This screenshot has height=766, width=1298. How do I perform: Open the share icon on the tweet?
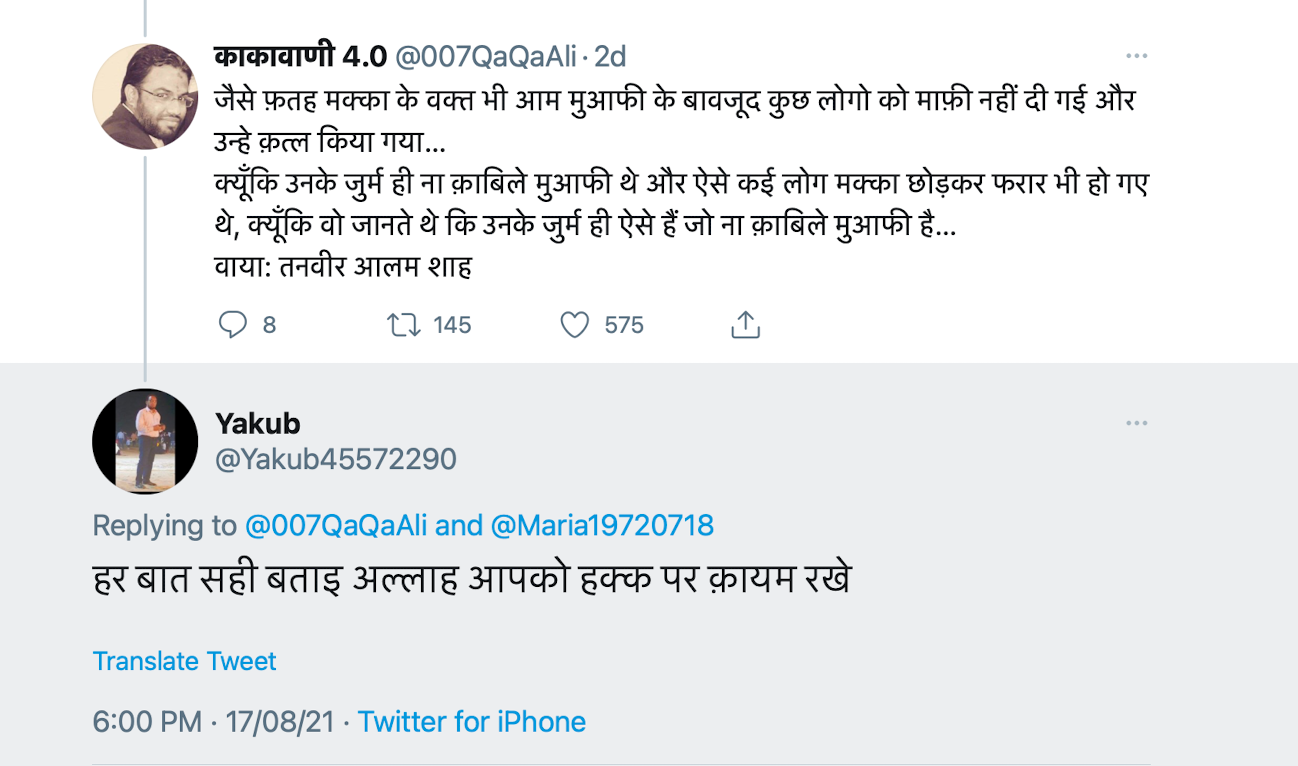coord(746,325)
